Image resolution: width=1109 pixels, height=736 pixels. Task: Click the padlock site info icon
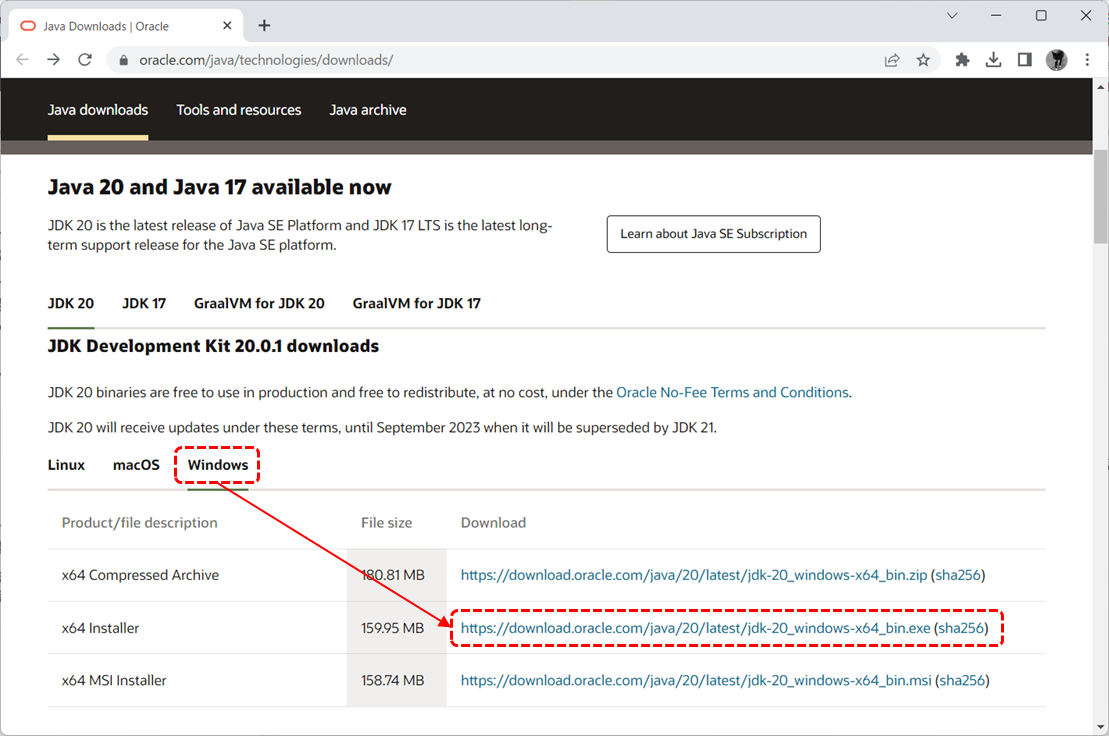(124, 60)
